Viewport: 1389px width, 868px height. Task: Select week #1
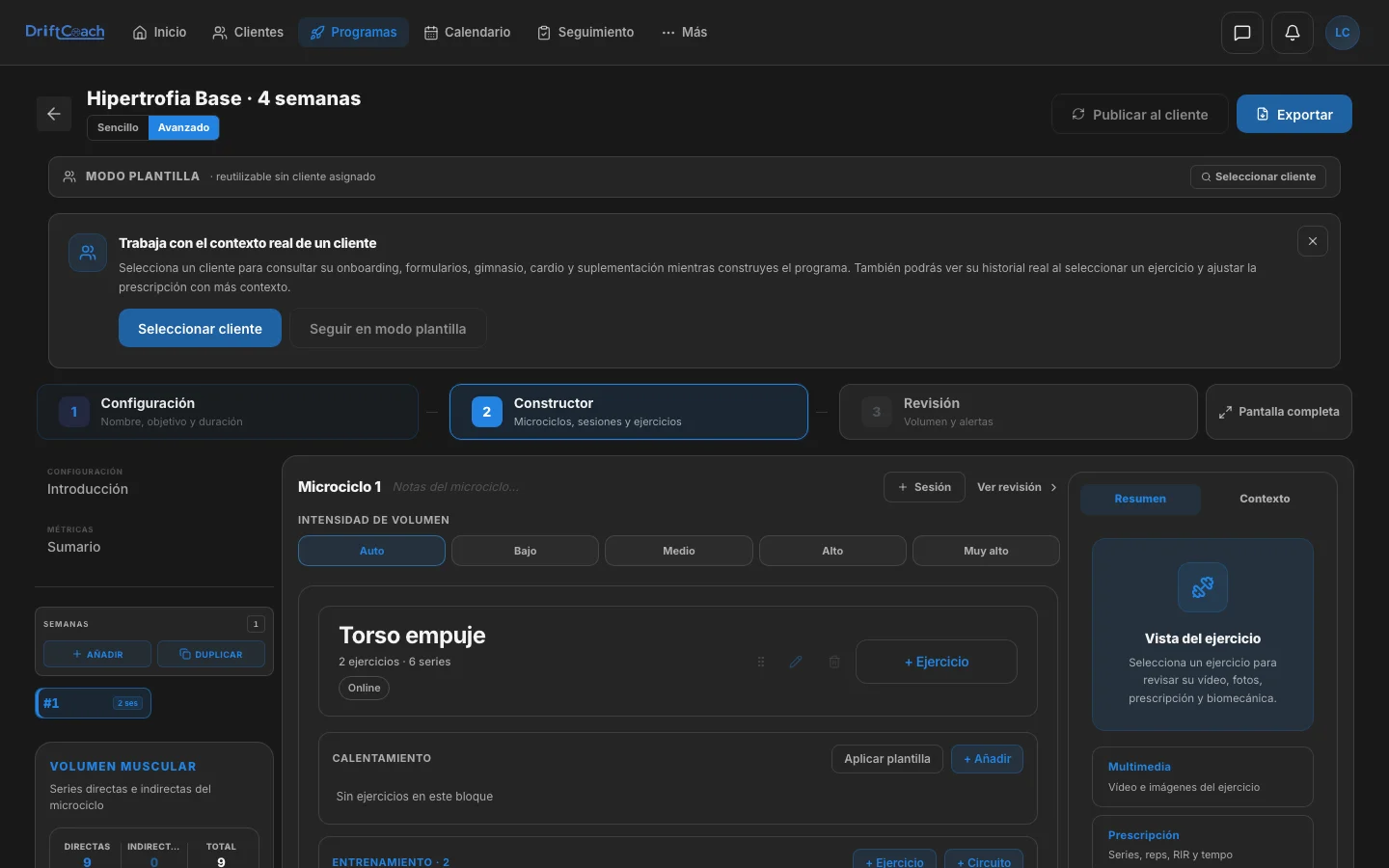click(x=94, y=703)
